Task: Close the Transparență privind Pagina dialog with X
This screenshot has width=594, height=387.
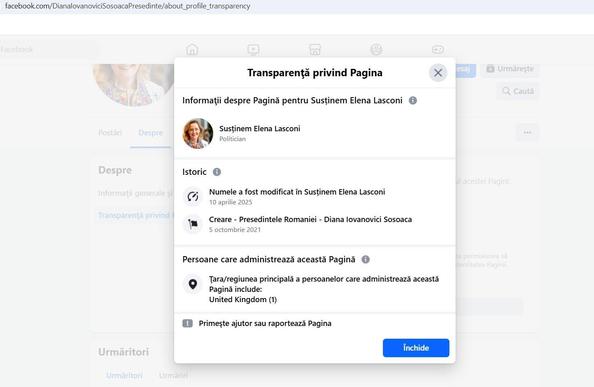Action: tap(438, 73)
